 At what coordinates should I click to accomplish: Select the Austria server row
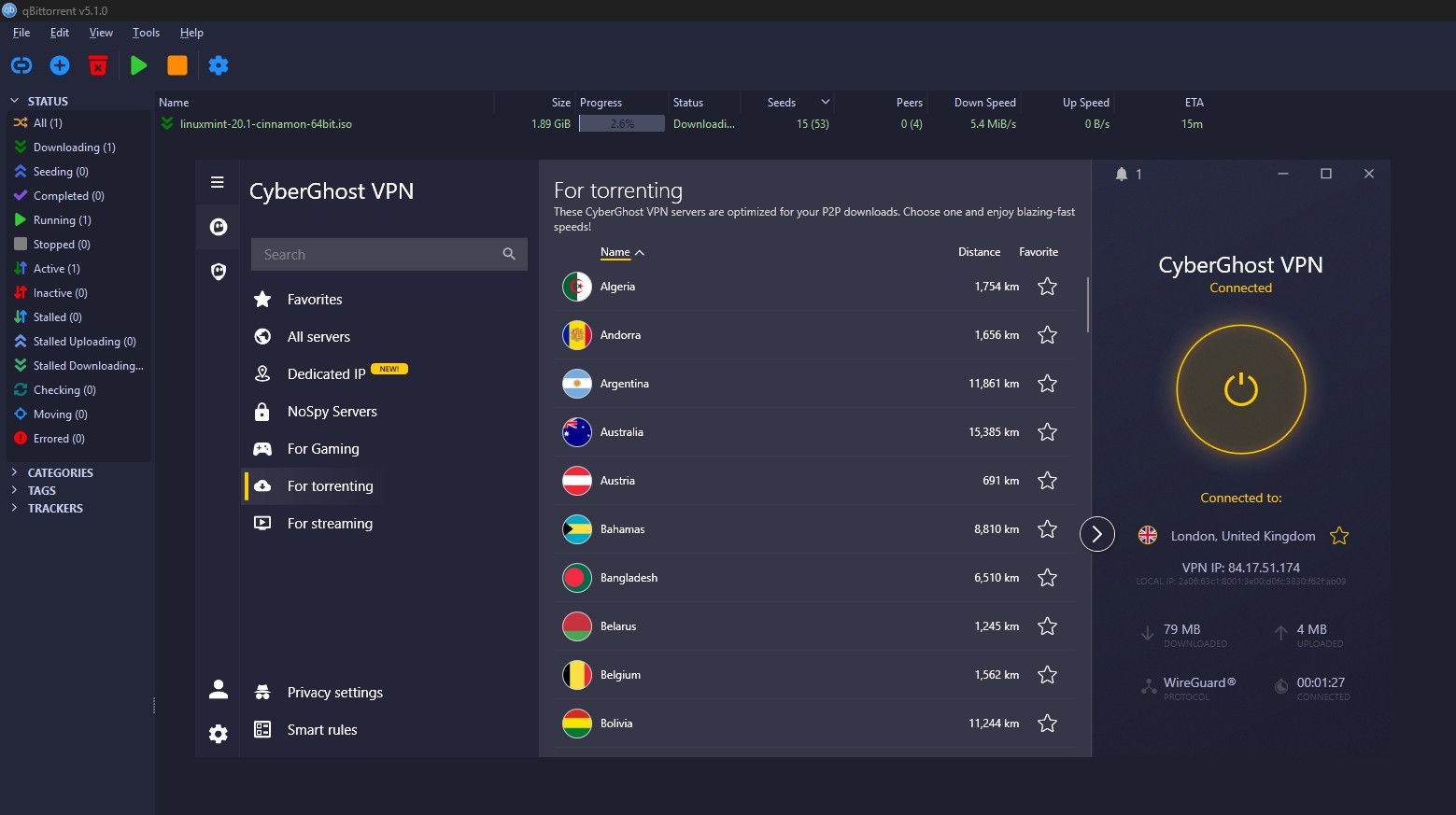[x=814, y=481]
